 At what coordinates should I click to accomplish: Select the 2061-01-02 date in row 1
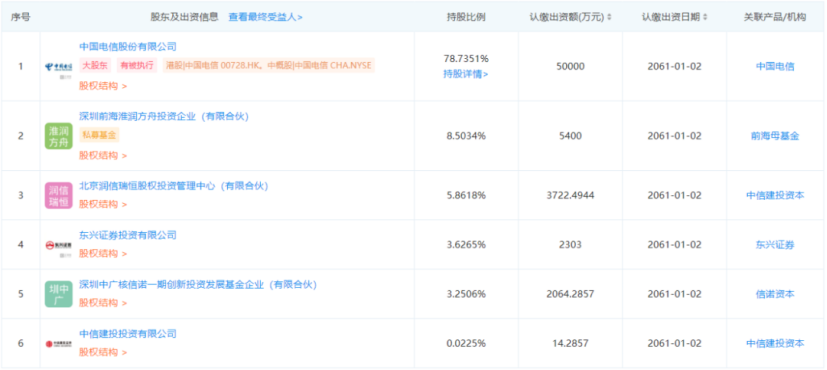(675, 66)
